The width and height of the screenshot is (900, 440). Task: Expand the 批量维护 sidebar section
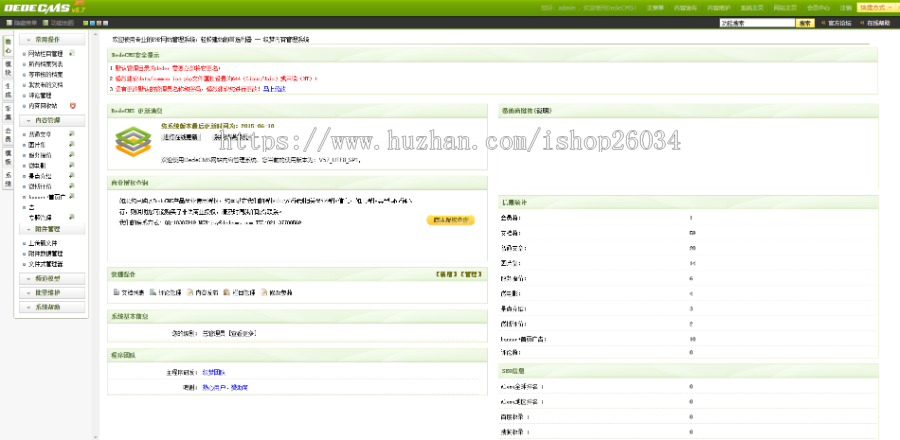click(52, 293)
